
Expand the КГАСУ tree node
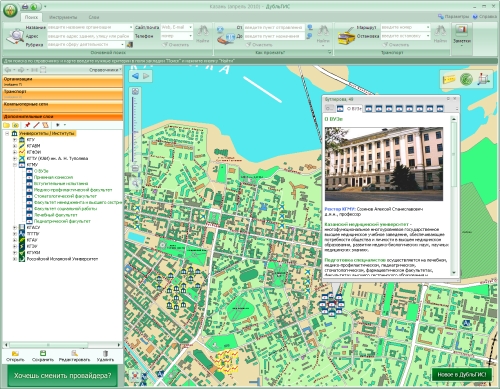(15, 228)
